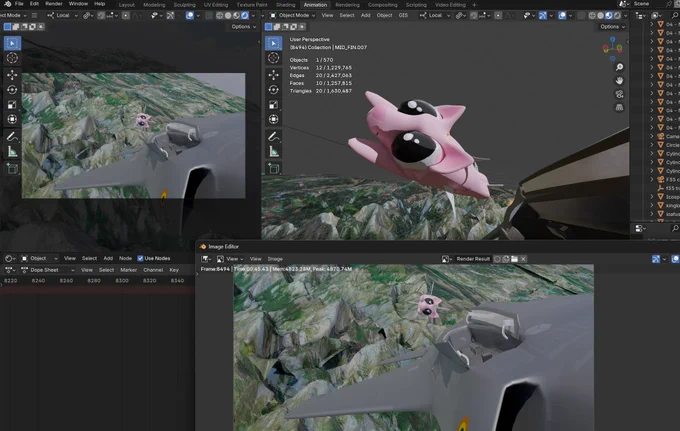
Task: Switch right viewport to material preview shading
Action: pos(608,15)
